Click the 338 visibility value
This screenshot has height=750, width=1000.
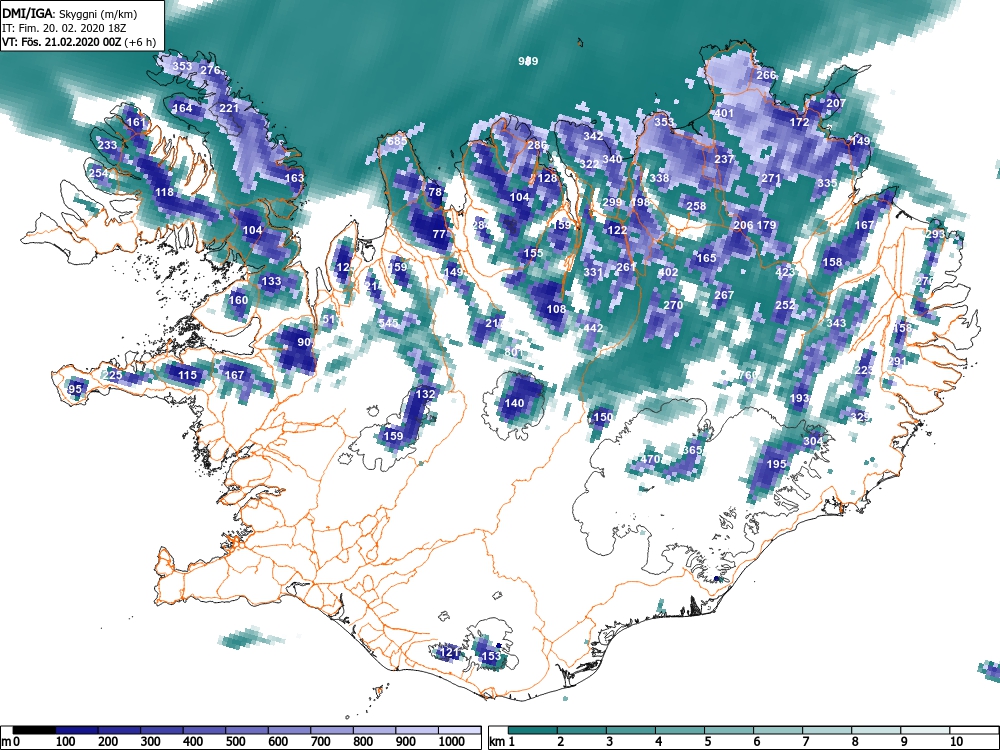659,178
